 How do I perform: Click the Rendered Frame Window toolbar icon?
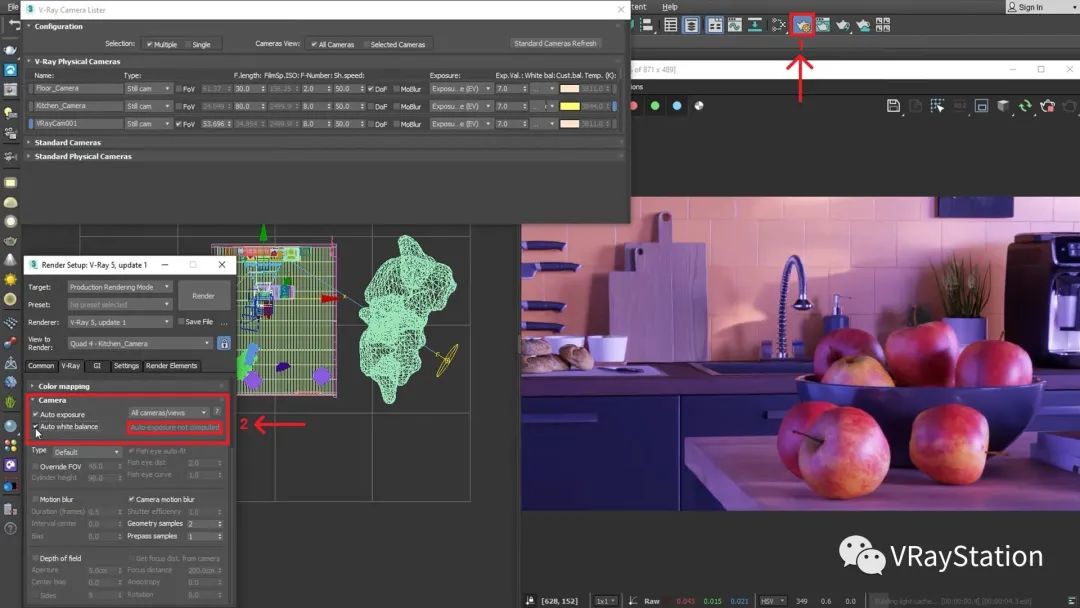823,25
